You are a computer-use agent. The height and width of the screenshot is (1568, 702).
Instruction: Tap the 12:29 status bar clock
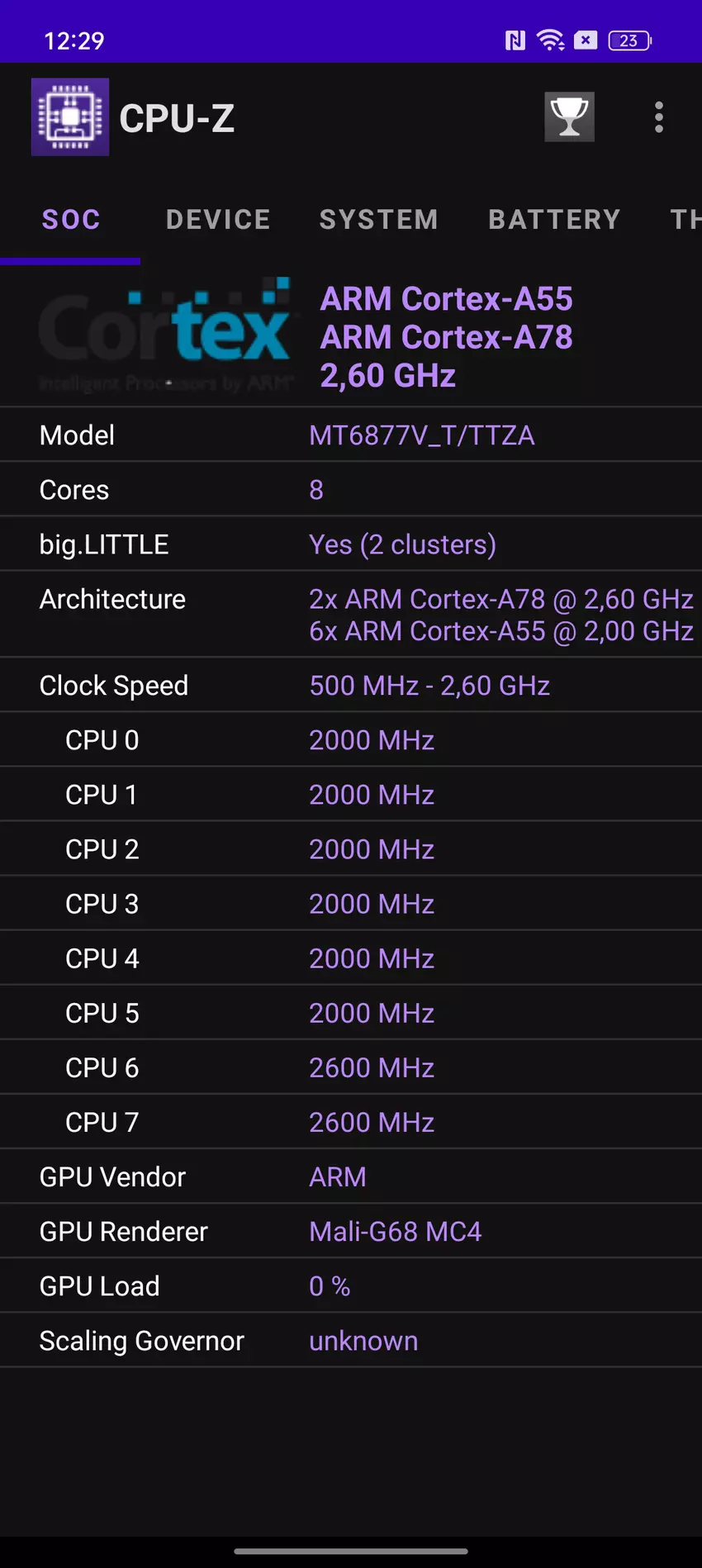pyautogui.click(x=74, y=40)
